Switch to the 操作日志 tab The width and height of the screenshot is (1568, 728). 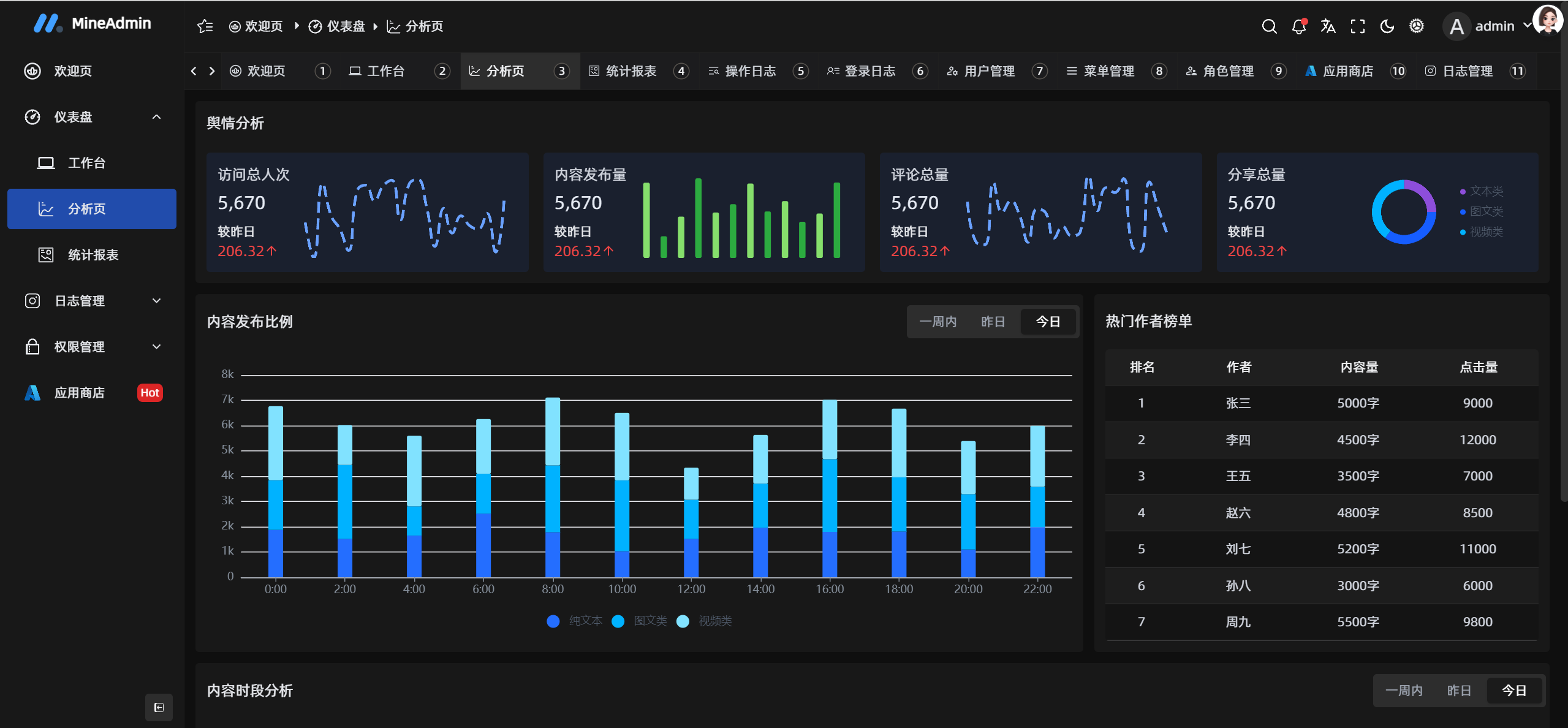click(751, 70)
